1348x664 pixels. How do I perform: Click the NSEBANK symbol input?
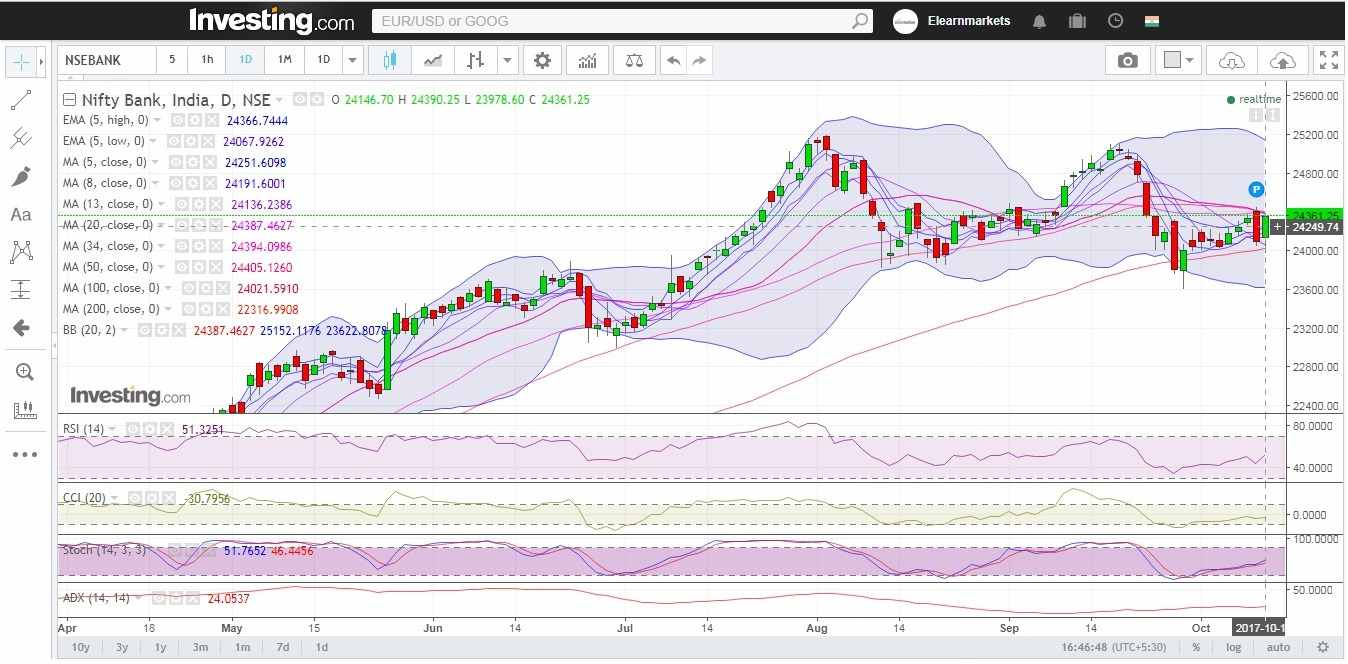(x=106, y=60)
